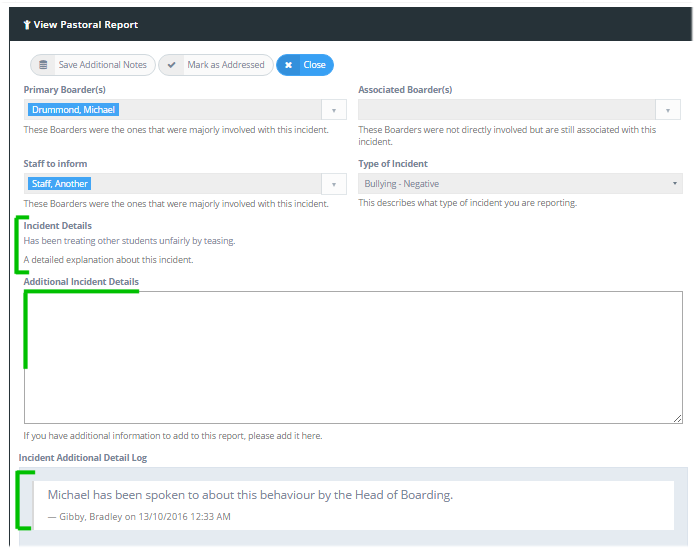Expand the Staff to inform dropdown arrow
The image size is (694, 548).
(334, 184)
